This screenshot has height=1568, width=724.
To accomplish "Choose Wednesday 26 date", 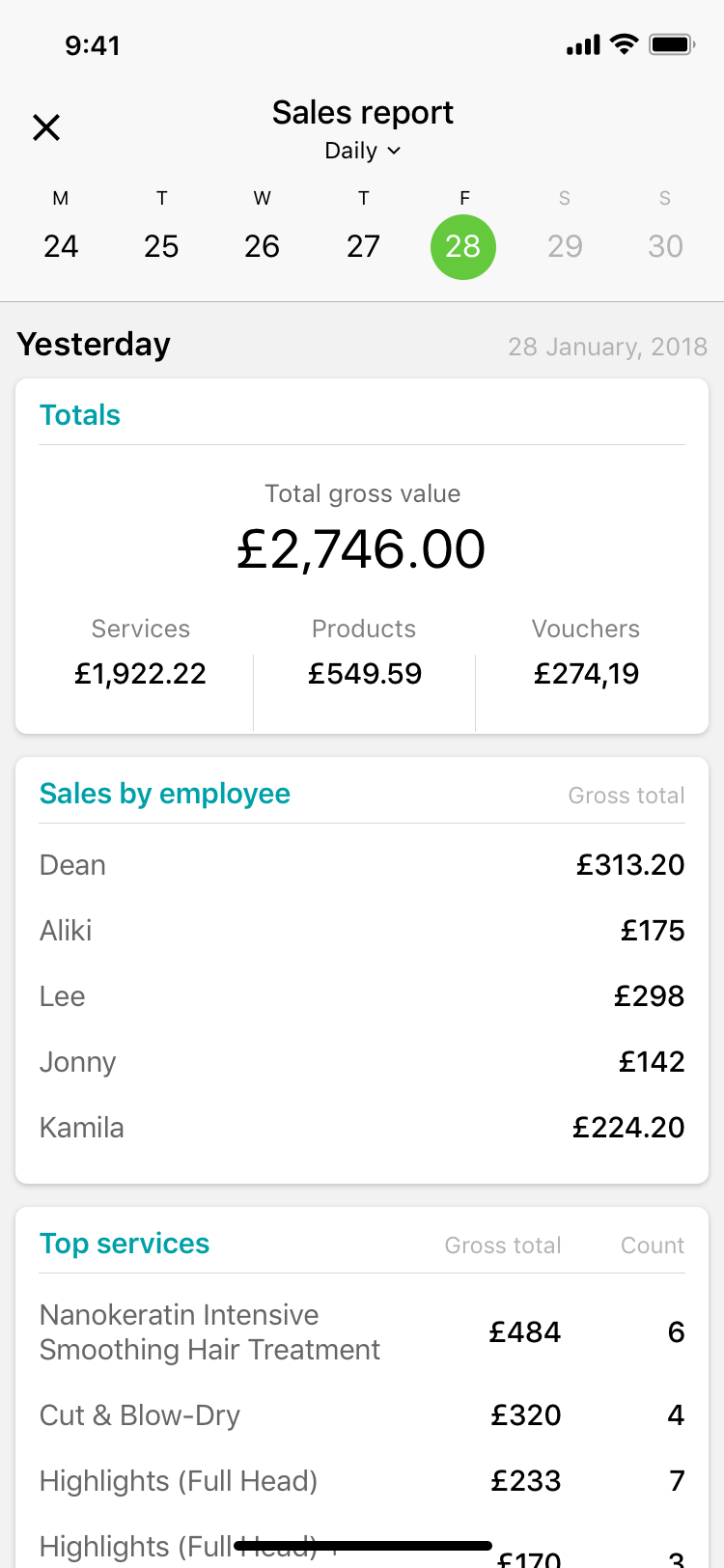I will [262, 246].
